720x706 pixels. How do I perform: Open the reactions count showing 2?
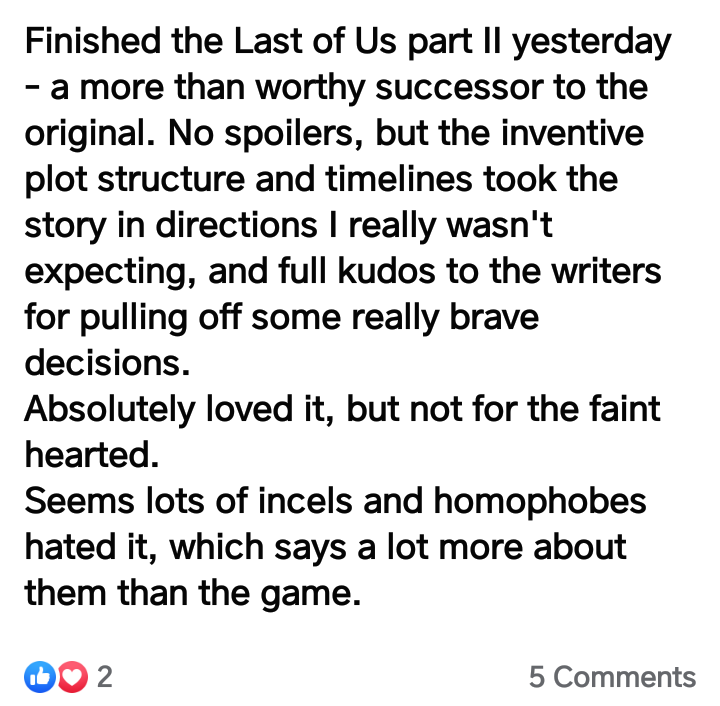coord(104,677)
